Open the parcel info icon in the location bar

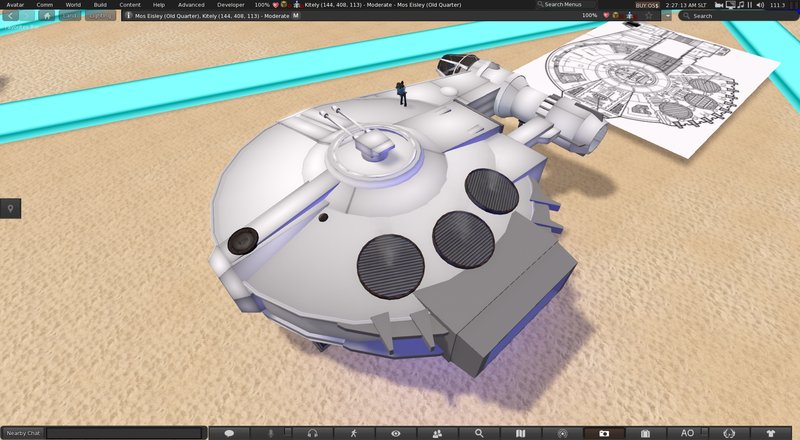tap(129, 16)
